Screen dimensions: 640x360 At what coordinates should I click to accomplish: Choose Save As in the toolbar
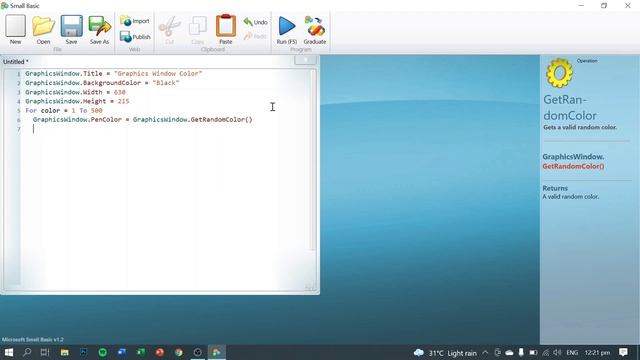100,29
